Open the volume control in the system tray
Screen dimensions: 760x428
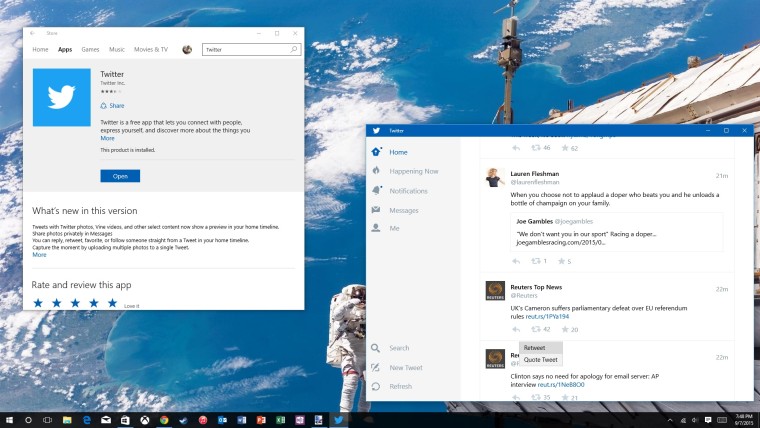click(x=695, y=420)
